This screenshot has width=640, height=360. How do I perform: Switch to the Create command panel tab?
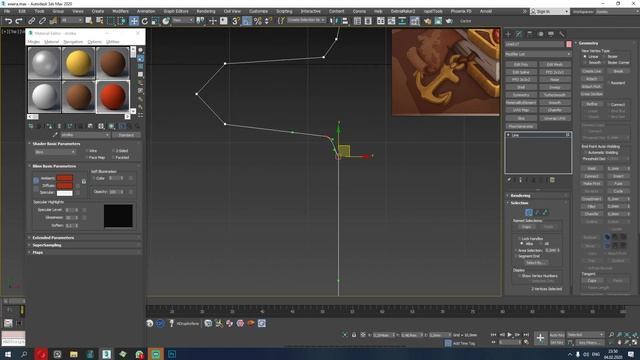(x=508, y=34)
